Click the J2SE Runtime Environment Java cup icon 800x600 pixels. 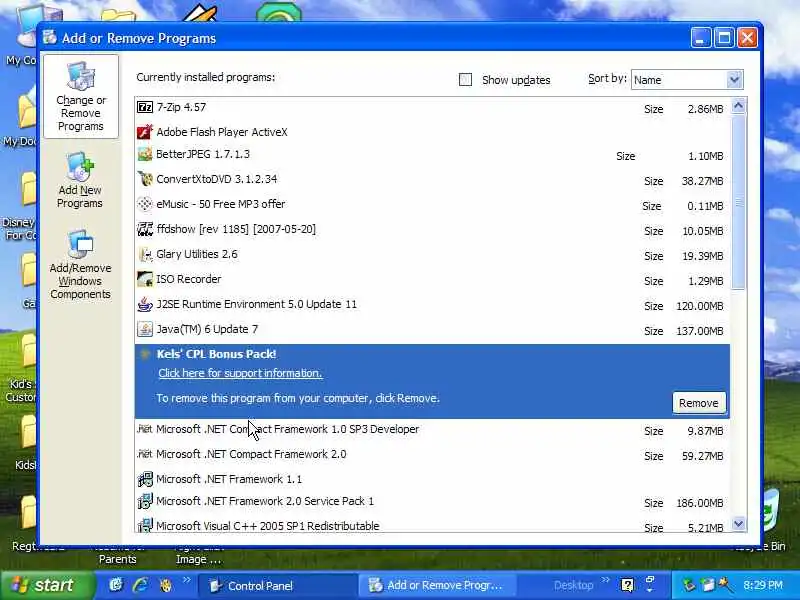(145, 304)
